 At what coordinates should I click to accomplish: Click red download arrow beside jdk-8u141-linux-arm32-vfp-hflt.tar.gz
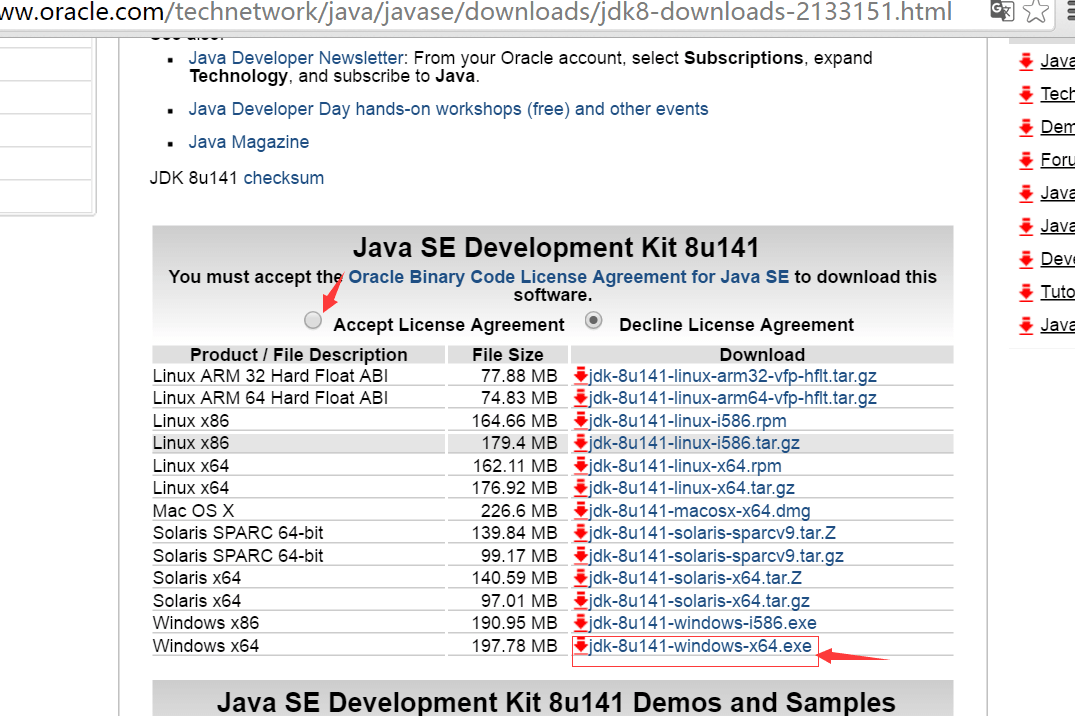tap(581, 376)
